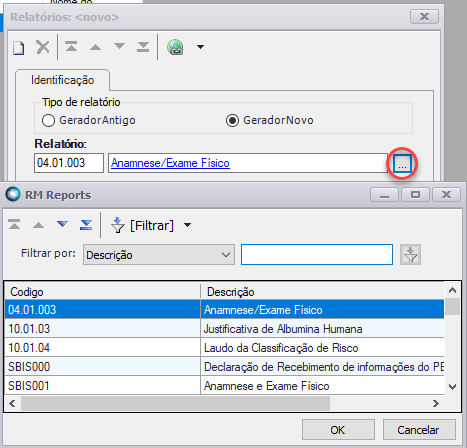Screen dimensions: 467x448
Task: Open dropdown arrow next to globe icon
Action: pos(200,47)
